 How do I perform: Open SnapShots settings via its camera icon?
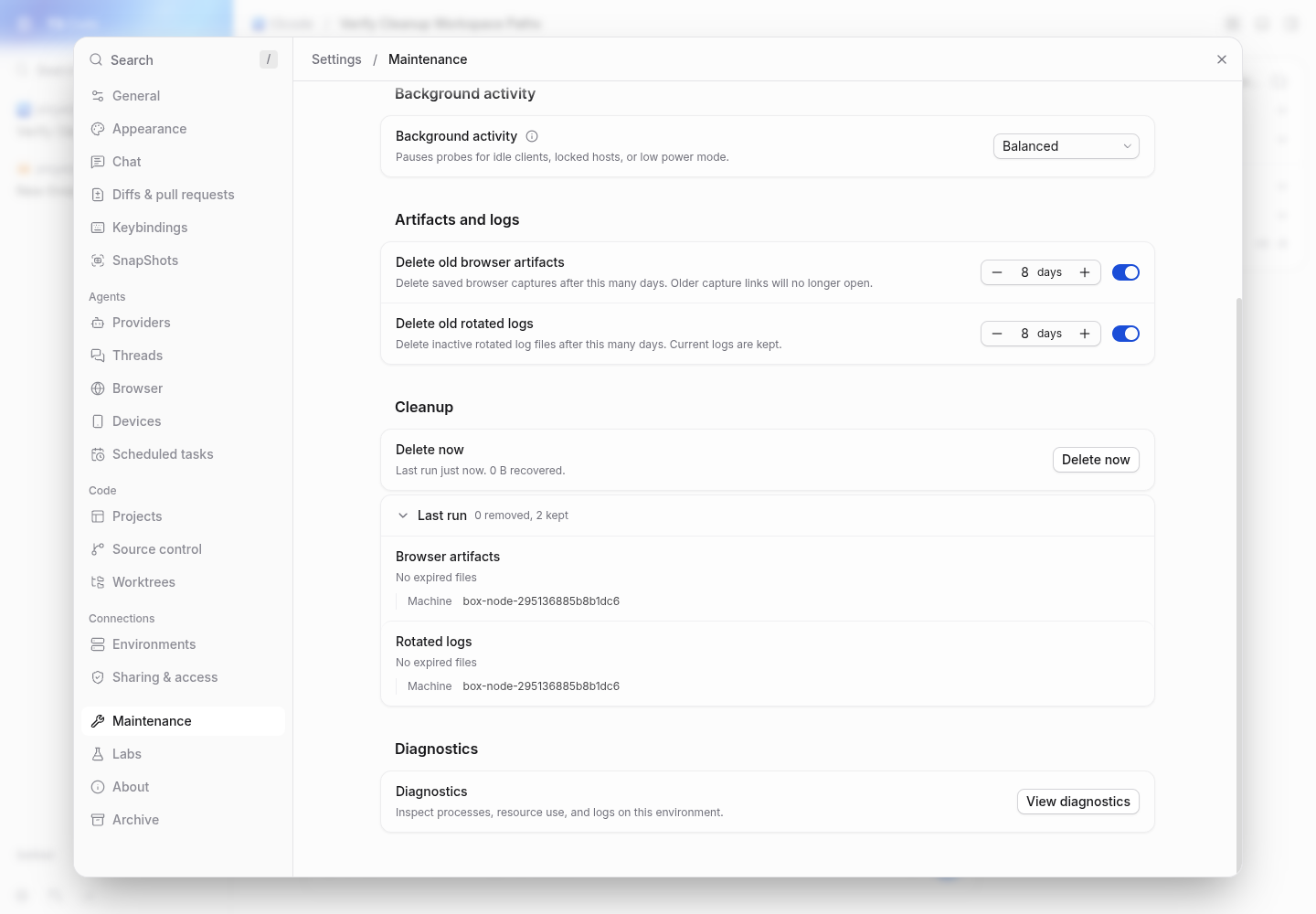click(x=98, y=260)
